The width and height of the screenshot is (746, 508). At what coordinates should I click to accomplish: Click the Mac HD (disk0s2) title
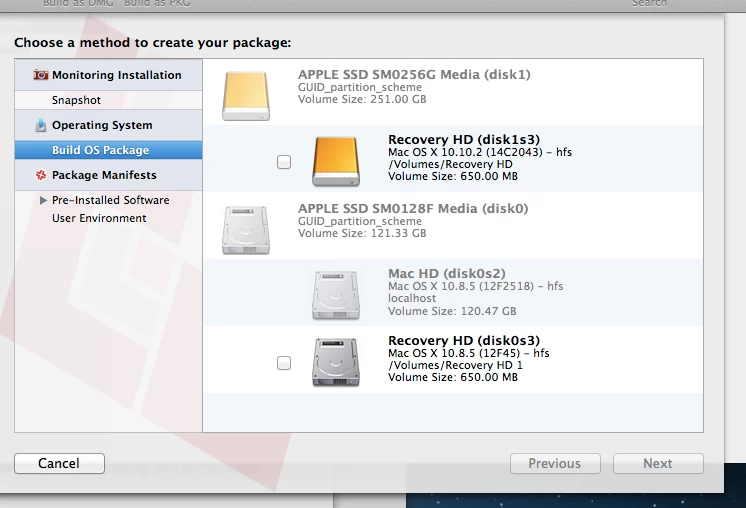tap(447, 274)
